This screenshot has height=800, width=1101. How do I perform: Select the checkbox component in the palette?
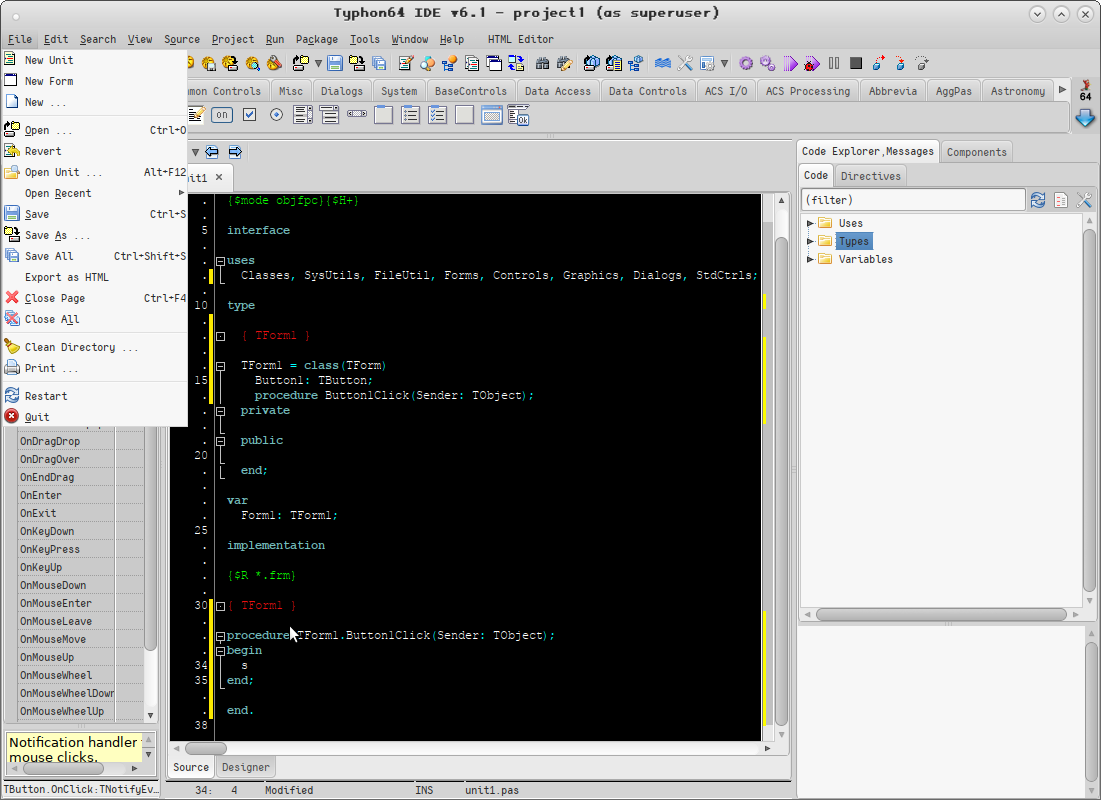click(249, 114)
